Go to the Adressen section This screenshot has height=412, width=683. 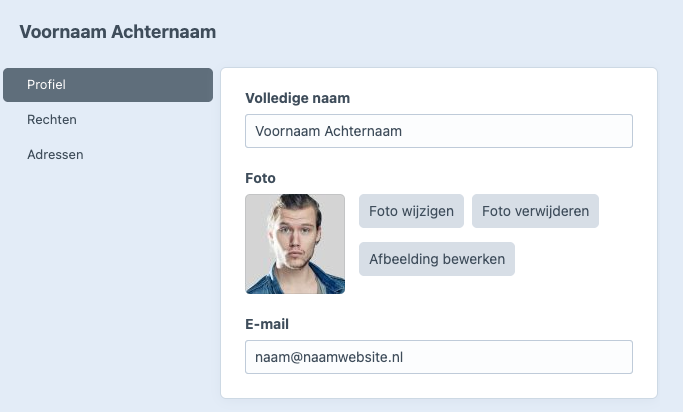(x=55, y=155)
